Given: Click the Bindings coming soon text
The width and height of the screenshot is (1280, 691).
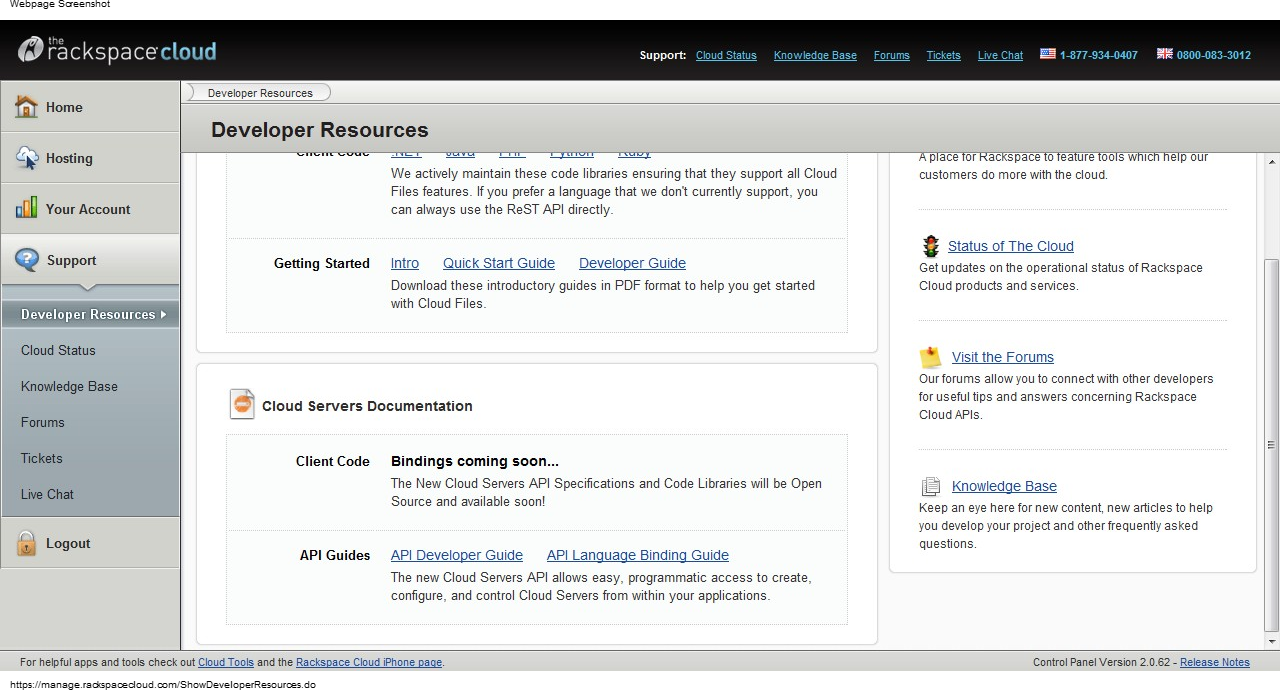Looking at the screenshot, I should [475, 461].
